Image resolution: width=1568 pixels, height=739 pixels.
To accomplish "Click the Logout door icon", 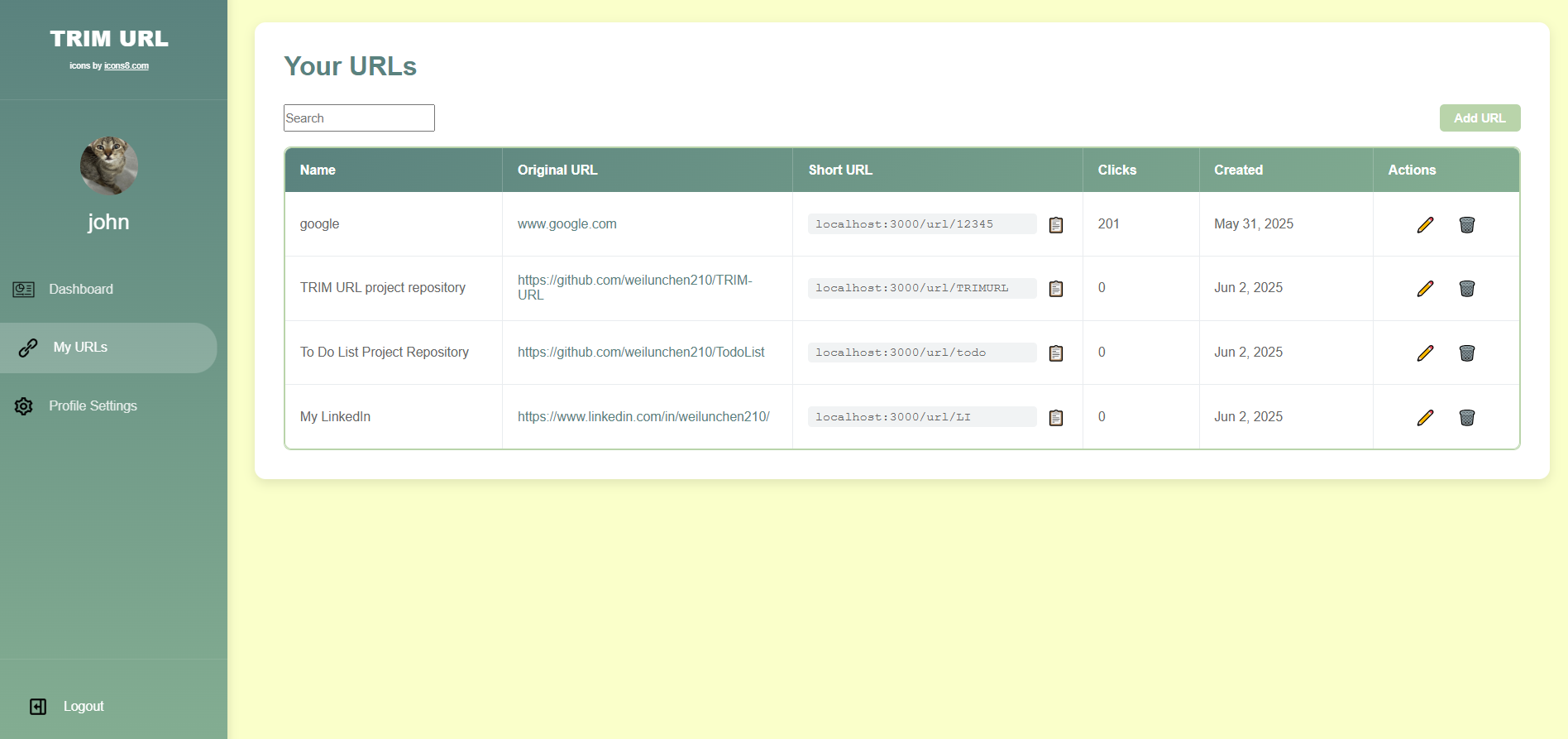I will click(x=38, y=707).
